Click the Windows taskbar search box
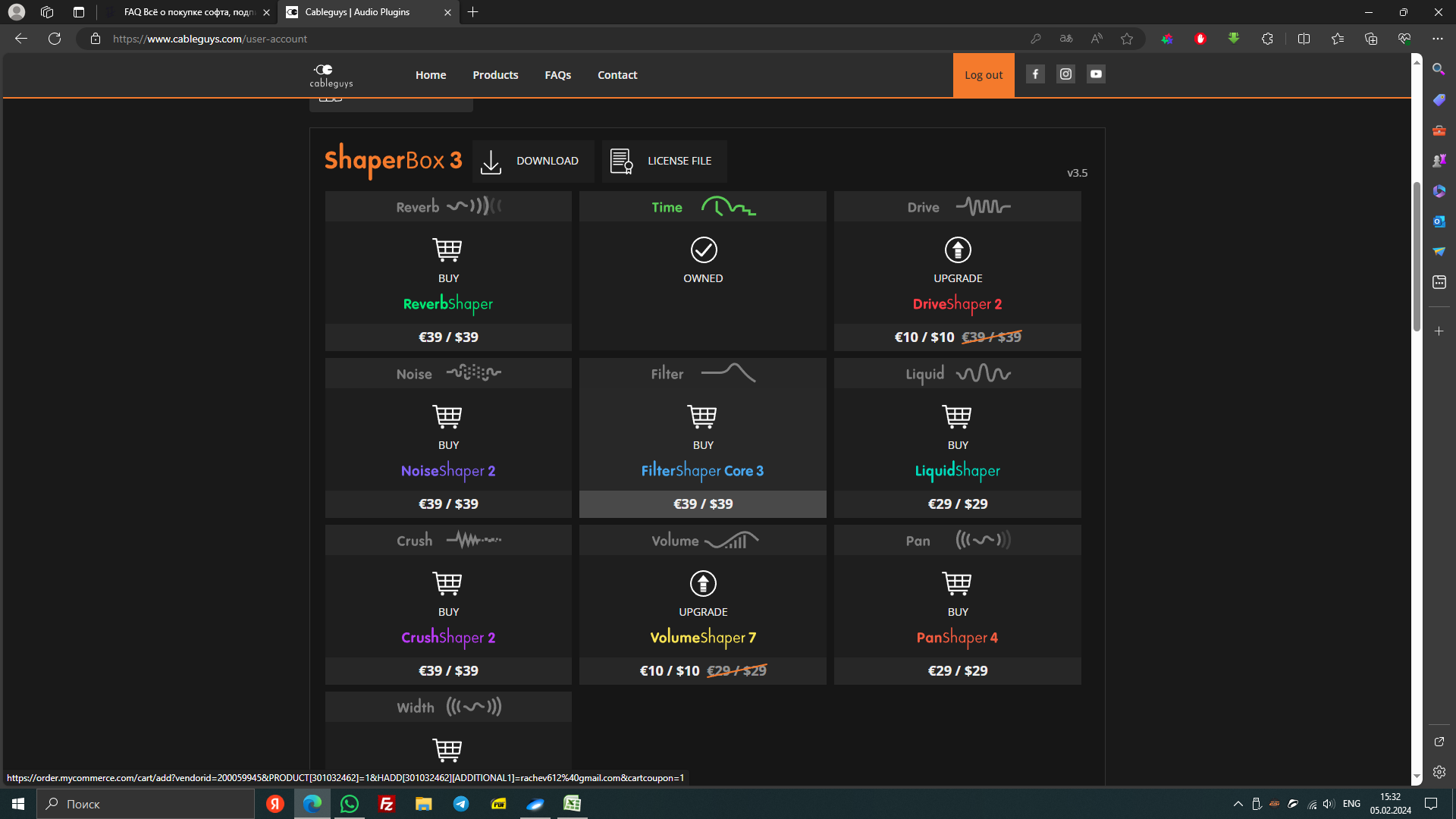 [x=146, y=804]
